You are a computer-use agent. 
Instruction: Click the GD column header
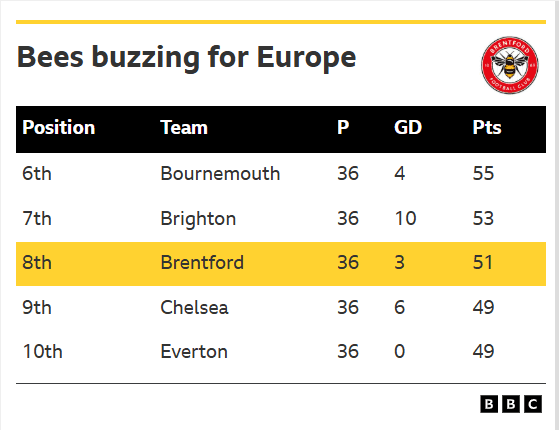point(408,127)
